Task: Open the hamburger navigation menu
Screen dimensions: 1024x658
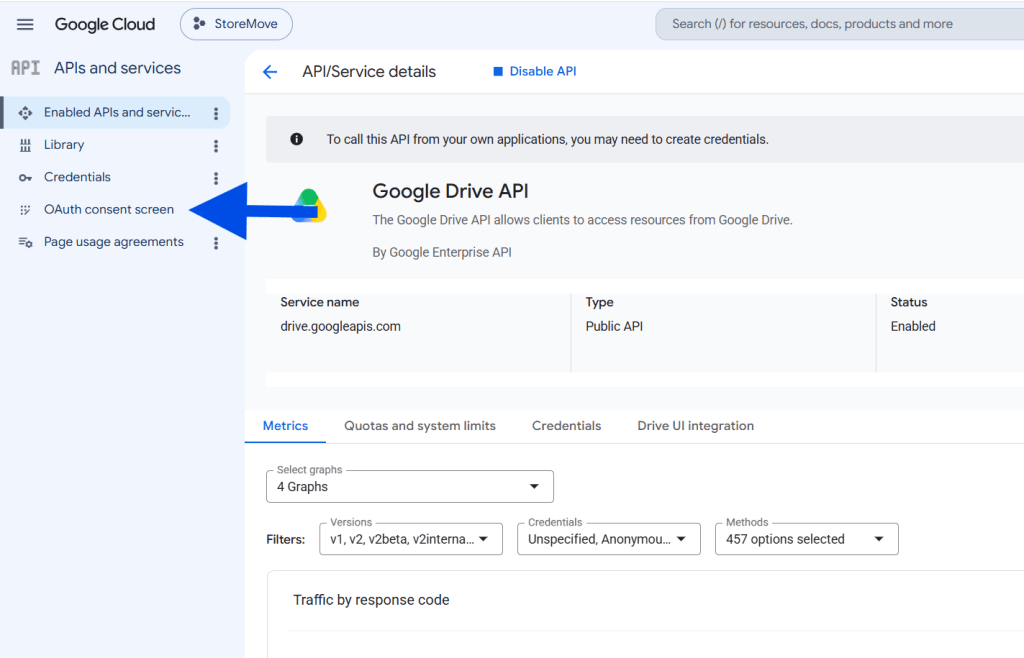Action: [25, 24]
